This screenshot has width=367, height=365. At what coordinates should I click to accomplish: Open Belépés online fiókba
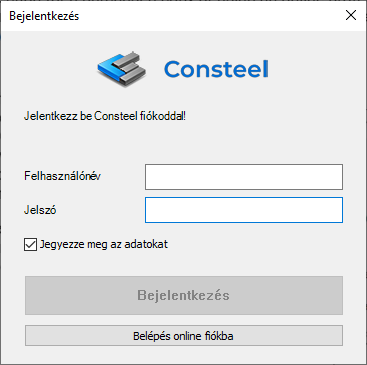184,336
